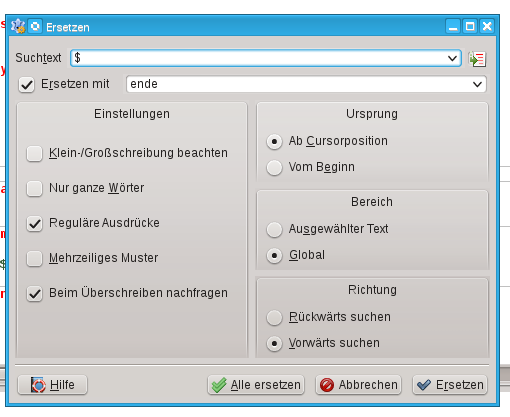Close the Ersetzen dialog window
Image resolution: width=510 pixels, height=417 pixels.
[x=487, y=26]
